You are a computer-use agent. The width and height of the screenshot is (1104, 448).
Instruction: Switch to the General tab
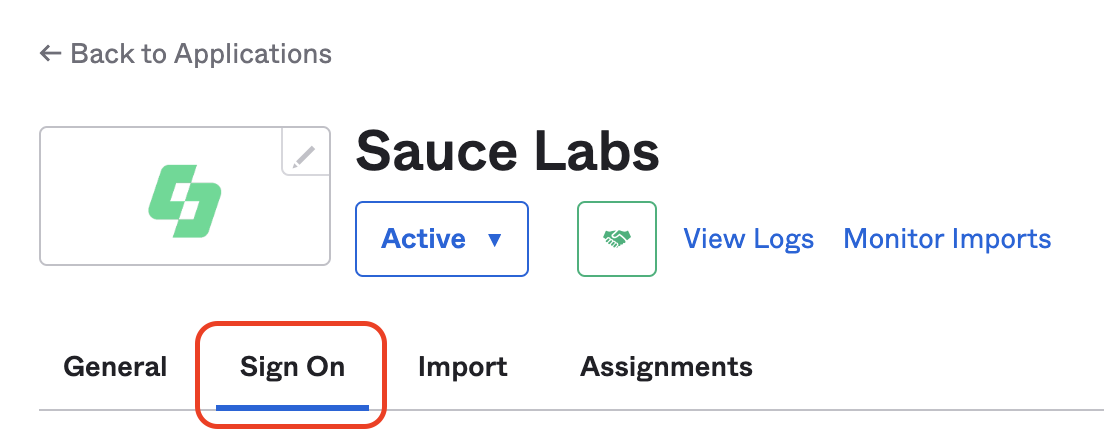tap(115, 367)
